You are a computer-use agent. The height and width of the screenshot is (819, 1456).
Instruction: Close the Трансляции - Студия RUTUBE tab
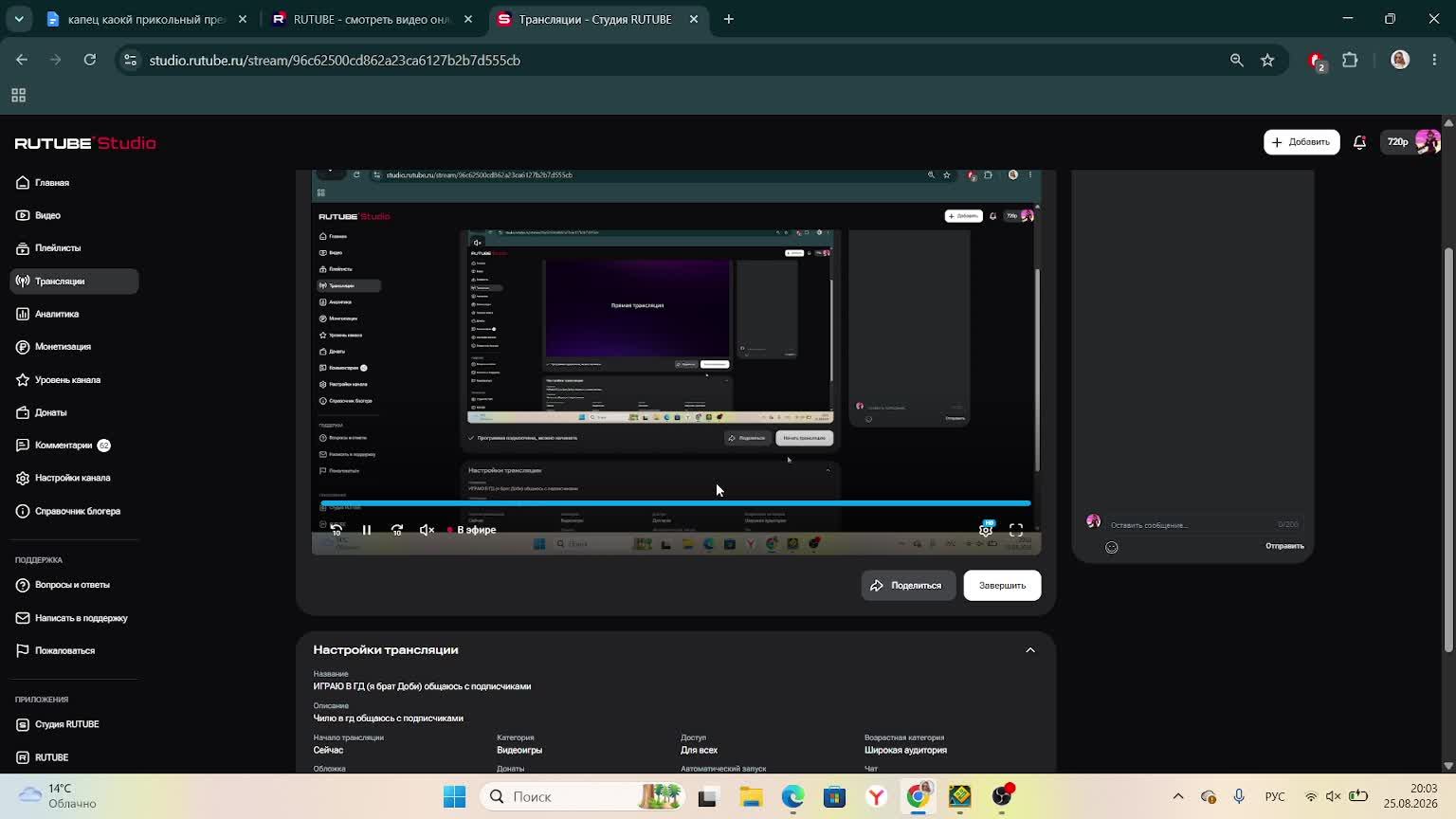[x=694, y=19]
